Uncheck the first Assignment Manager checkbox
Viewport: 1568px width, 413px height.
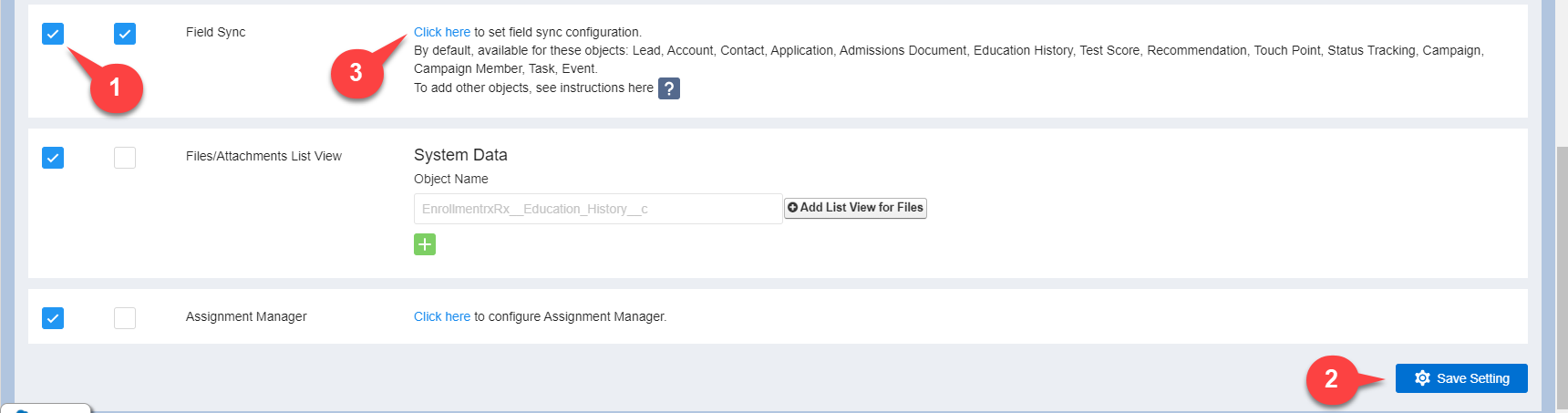tap(53, 318)
